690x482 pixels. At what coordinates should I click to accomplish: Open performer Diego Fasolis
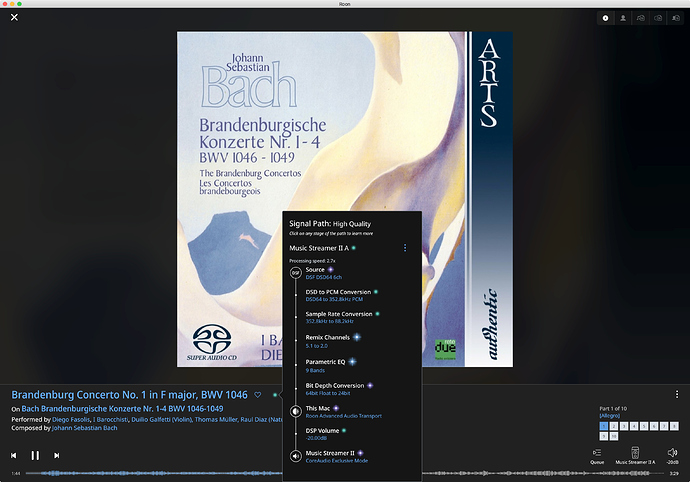[x=71, y=419]
